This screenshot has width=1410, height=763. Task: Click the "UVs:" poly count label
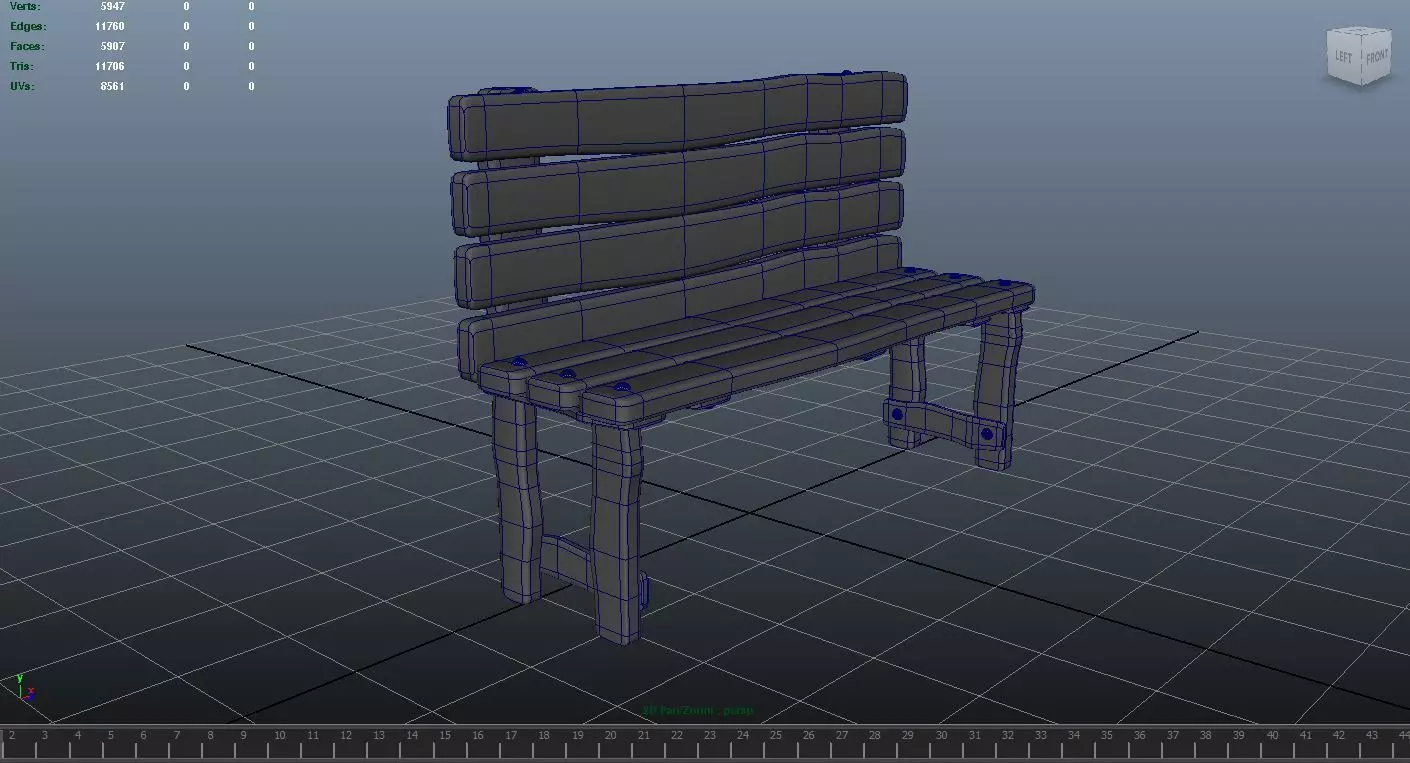pyautogui.click(x=23, y=86)
